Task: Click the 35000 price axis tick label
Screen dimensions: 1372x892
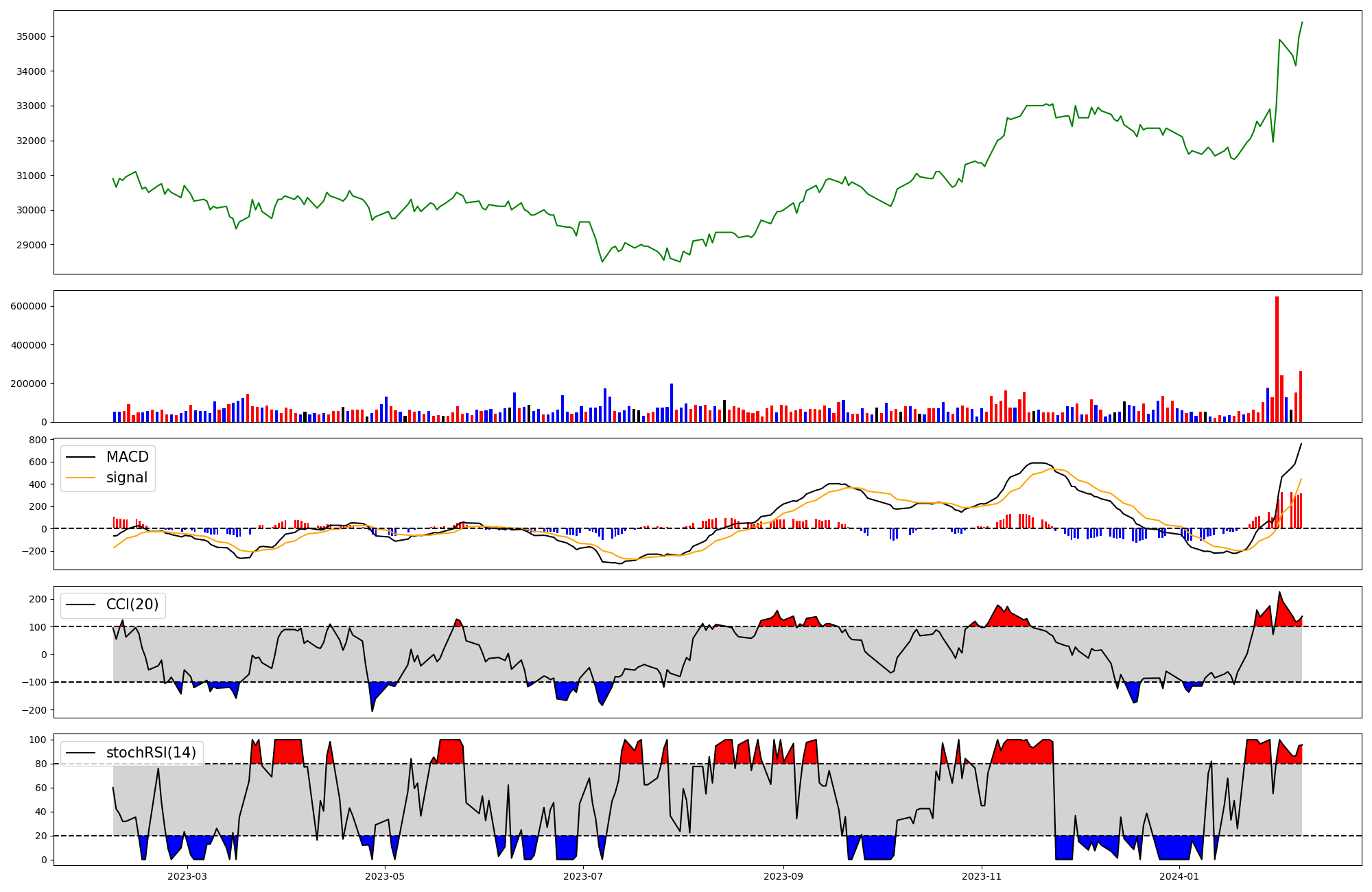Action: (x=31, y=36)
